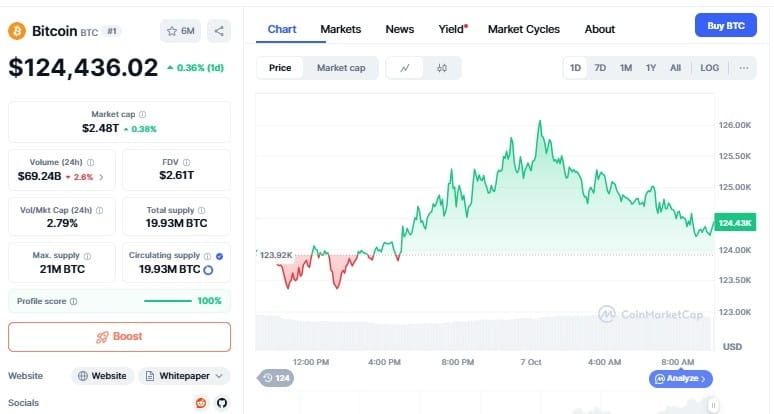Screen dimensions: 774x414
Task: Click the circulating supply circle icon
Action: pyautogui.click(x=208, y=270)
